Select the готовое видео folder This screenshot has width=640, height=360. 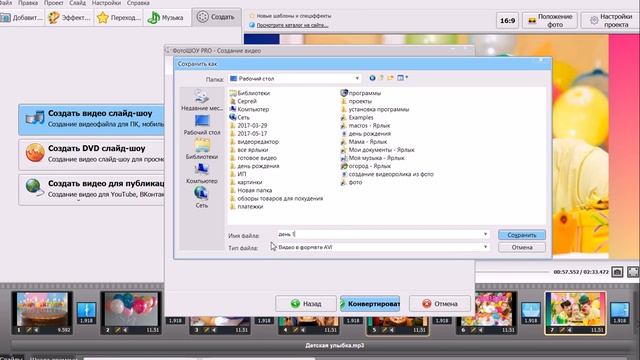click(253, 158)
